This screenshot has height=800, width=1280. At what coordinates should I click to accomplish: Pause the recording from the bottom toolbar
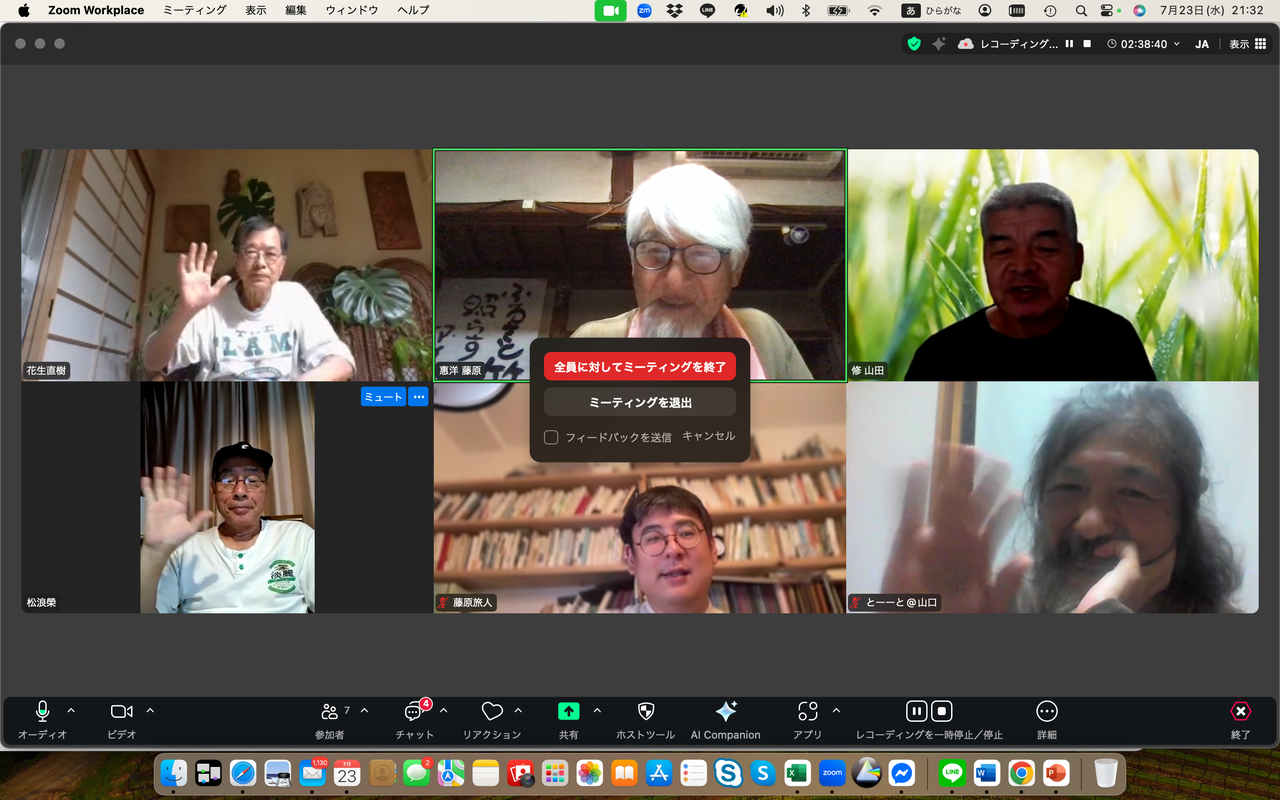(916, 711)
